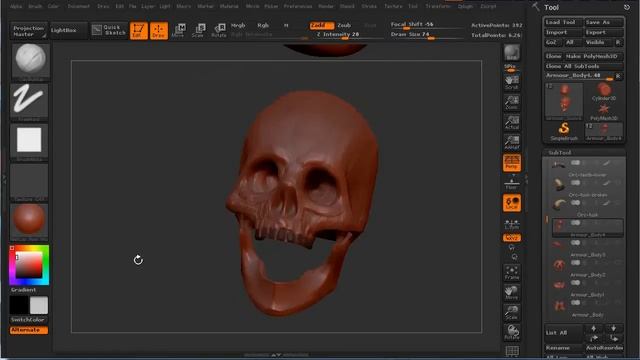The image size is (640, 360).
Task: Collapse the Tool palette header
Action: click(x=551, y=7)
